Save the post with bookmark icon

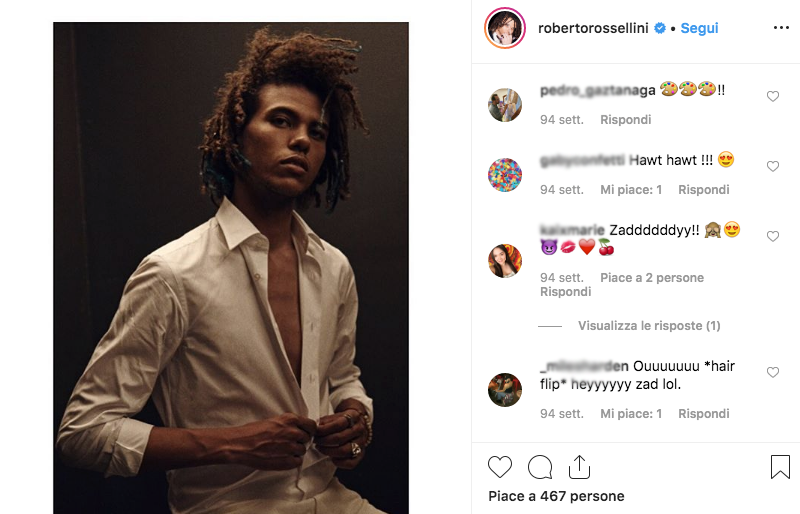(780, 467)
